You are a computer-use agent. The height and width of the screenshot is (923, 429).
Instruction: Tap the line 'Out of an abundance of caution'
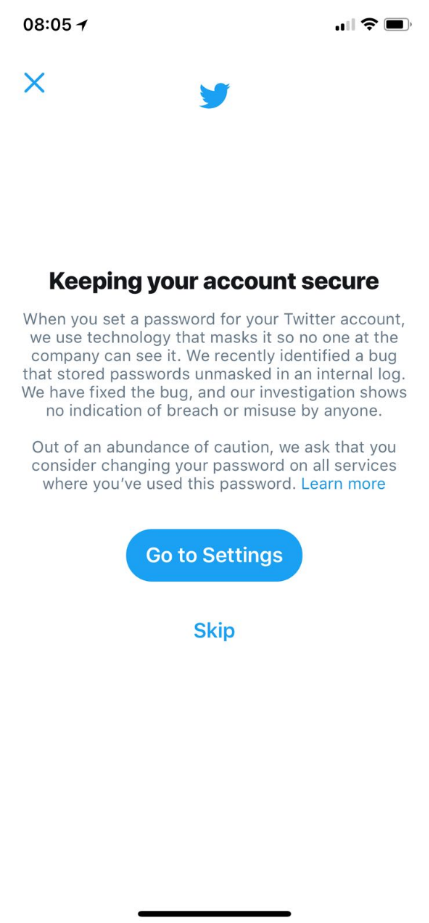tap(214, 447)
